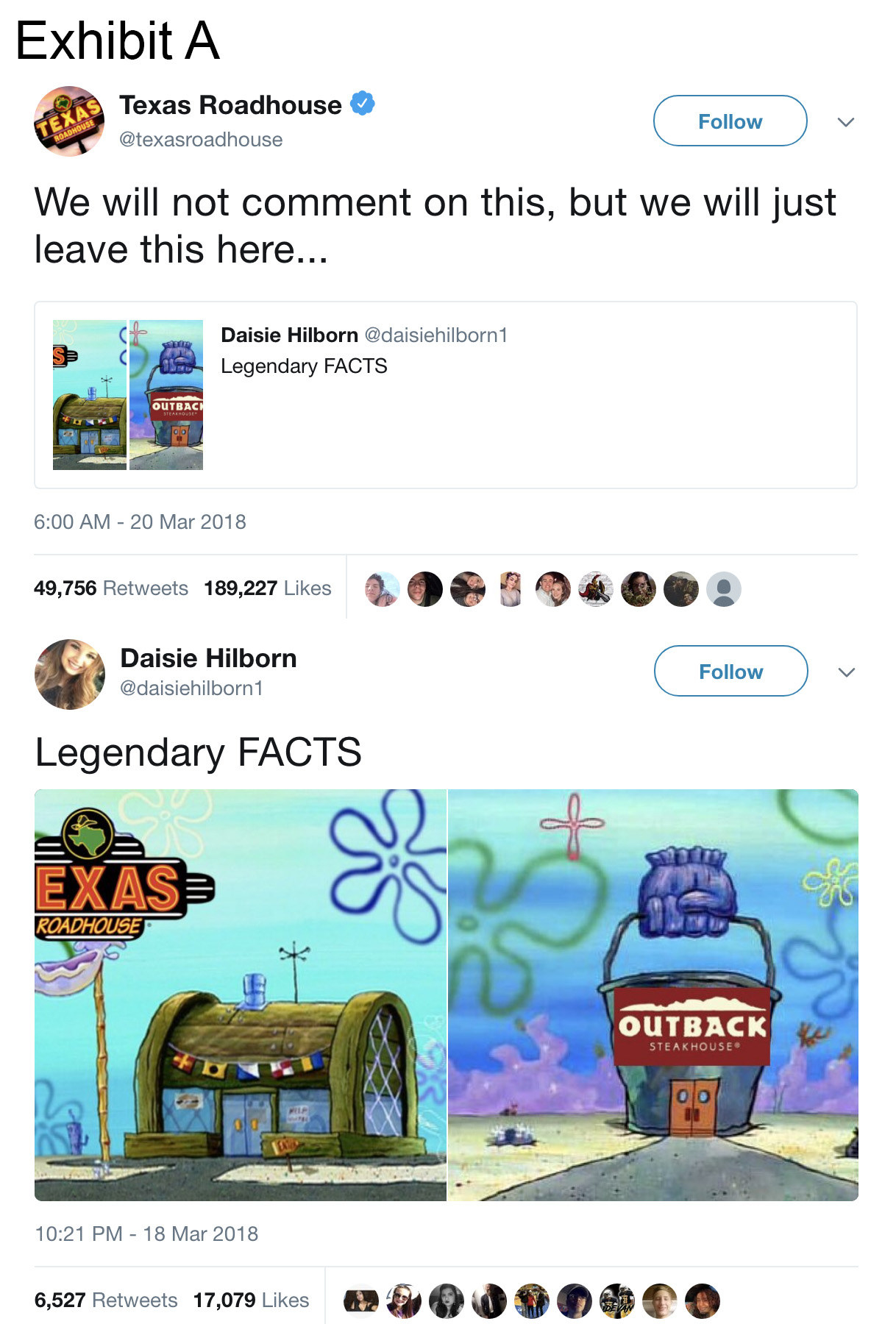Open Daisie Hilborn's profile photo
The height and width of the screenshot is (1324, 896).
pos(70,675)
